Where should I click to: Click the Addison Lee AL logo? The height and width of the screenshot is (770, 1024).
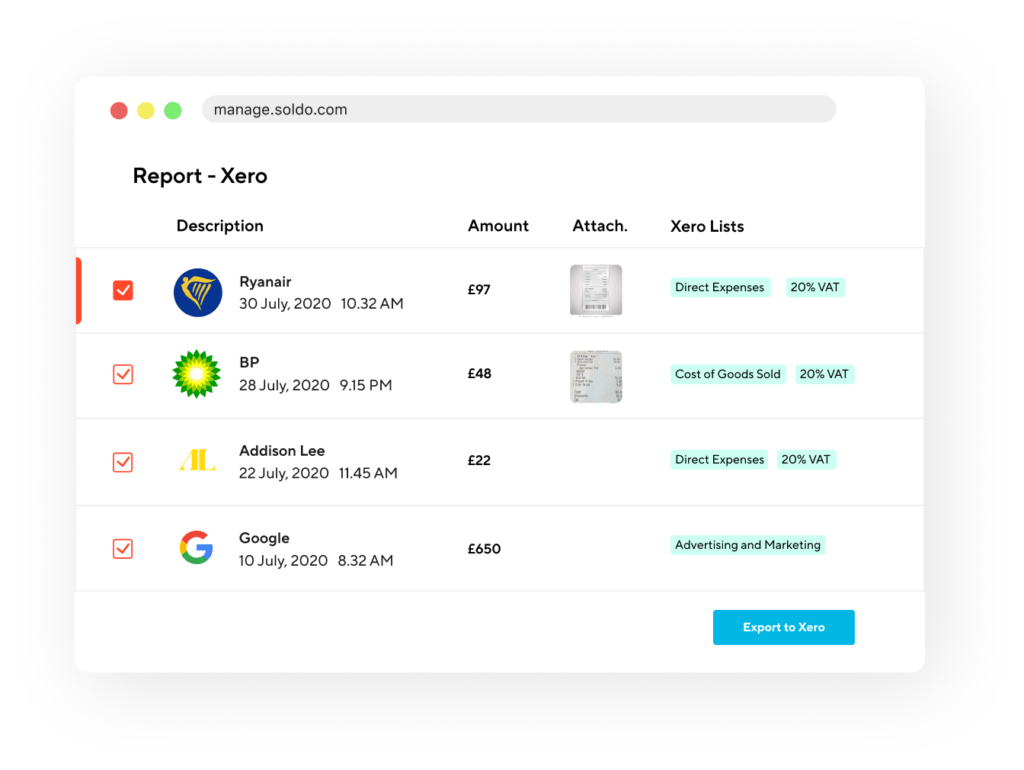pos(197,460)
